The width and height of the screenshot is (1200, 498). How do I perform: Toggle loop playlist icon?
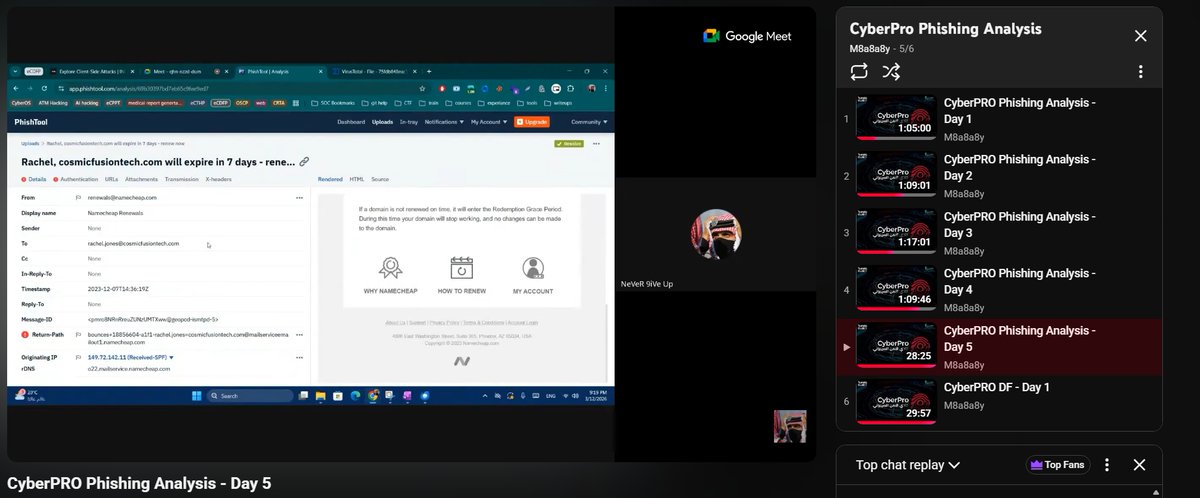859,71
